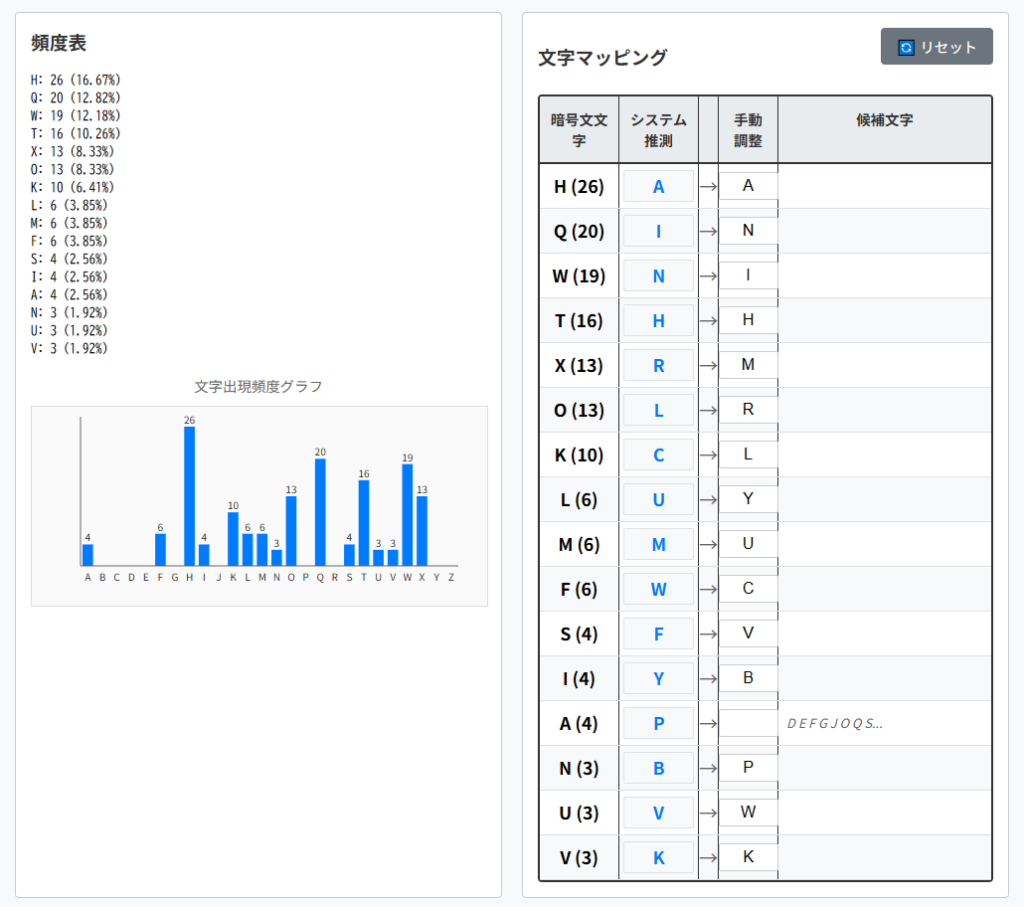Click manual adjustment field for cipher Q
This screenshot has width=1024, height=907.
pyautogui.click(x=748, y=231)
